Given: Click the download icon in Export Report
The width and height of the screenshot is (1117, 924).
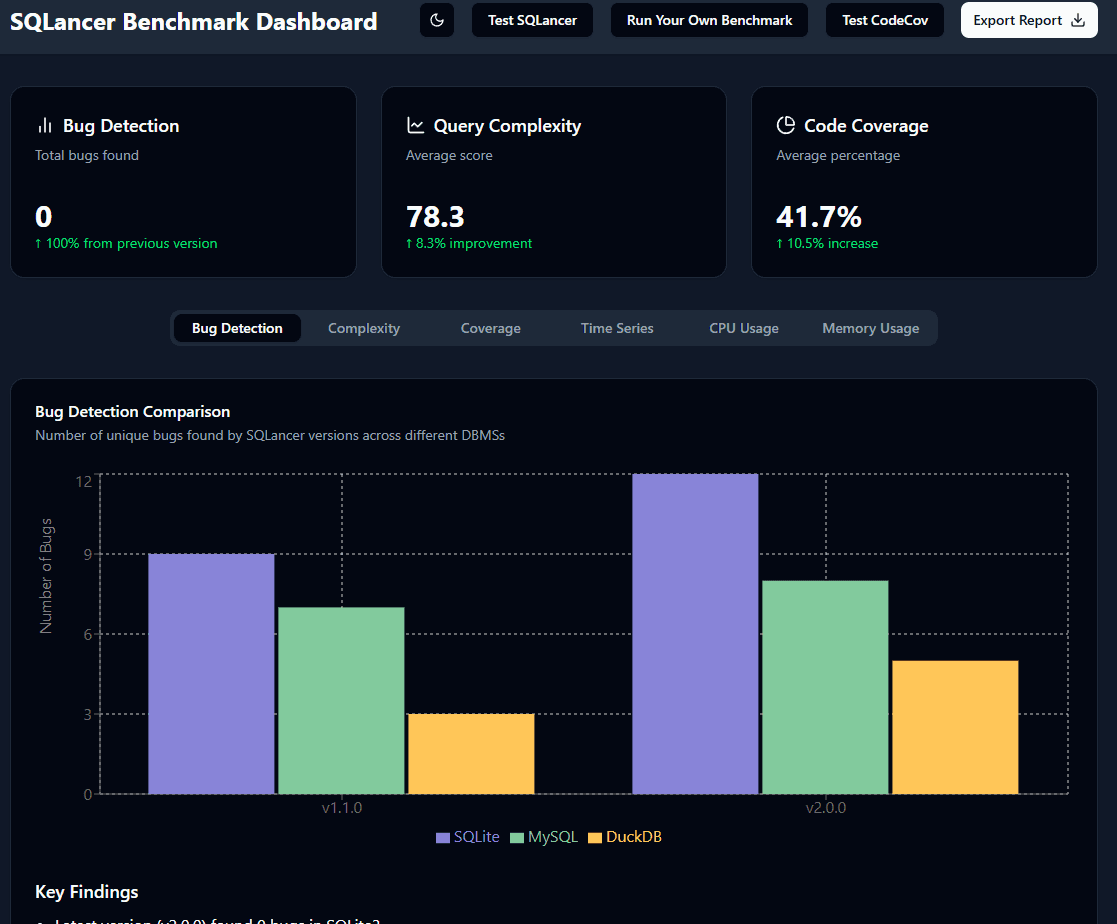Looking at the screenshot, I should pyautogui.click(x=1079, y=21).
